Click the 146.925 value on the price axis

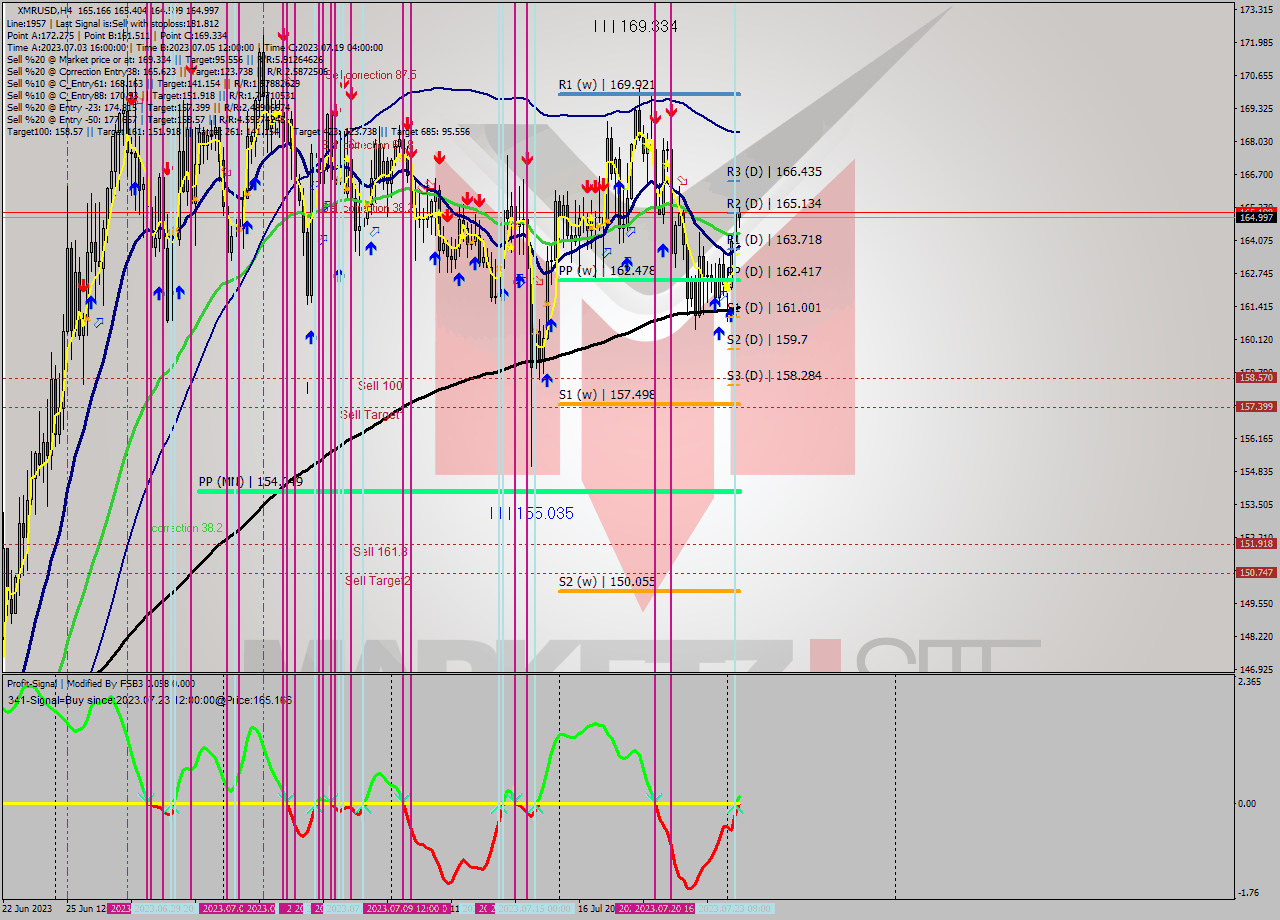pyautogui.click(x=1256, y=669)
